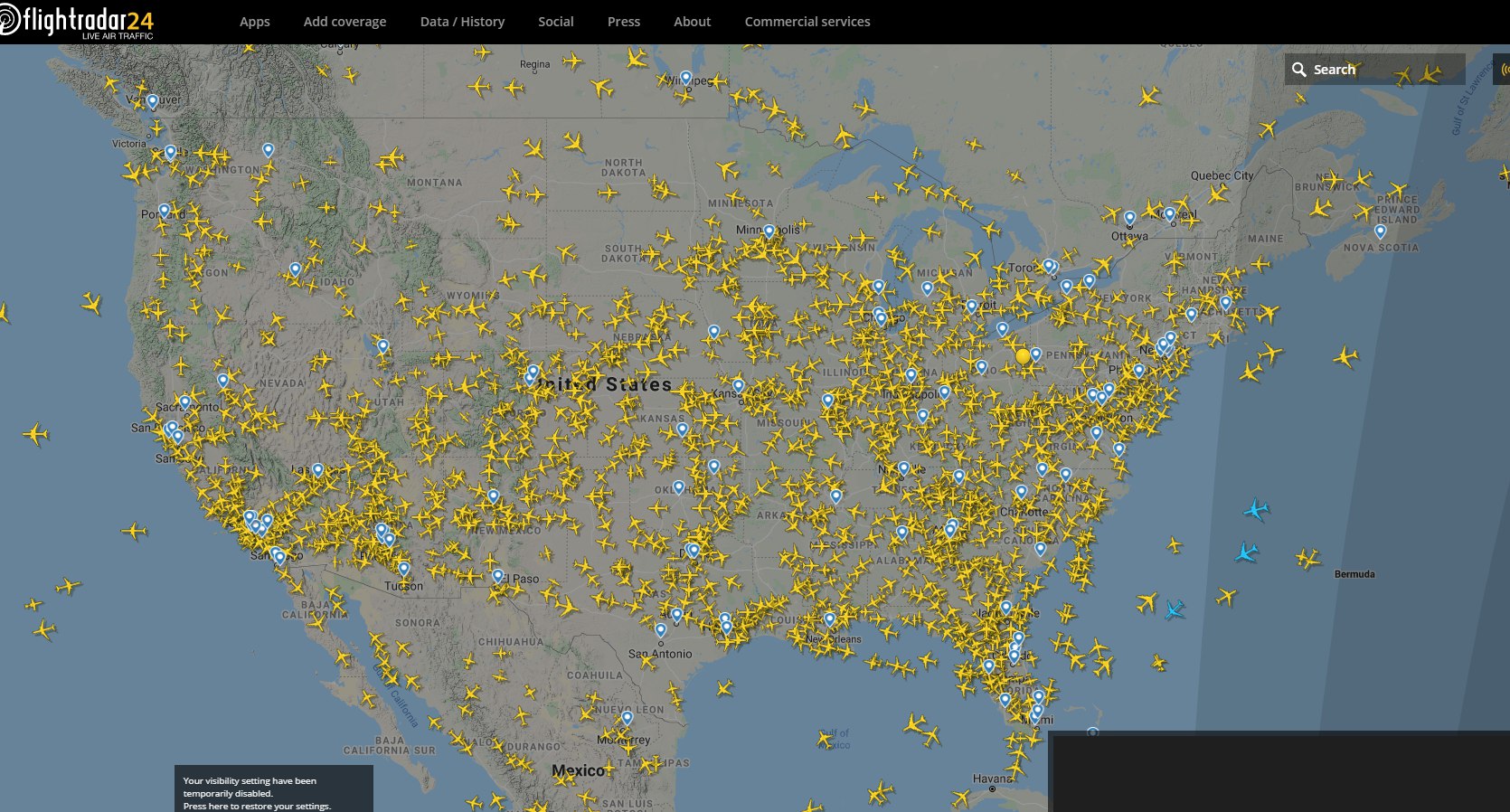Open the Press menu
This screenshot has width=1510, height=812.
pos(624,22)
